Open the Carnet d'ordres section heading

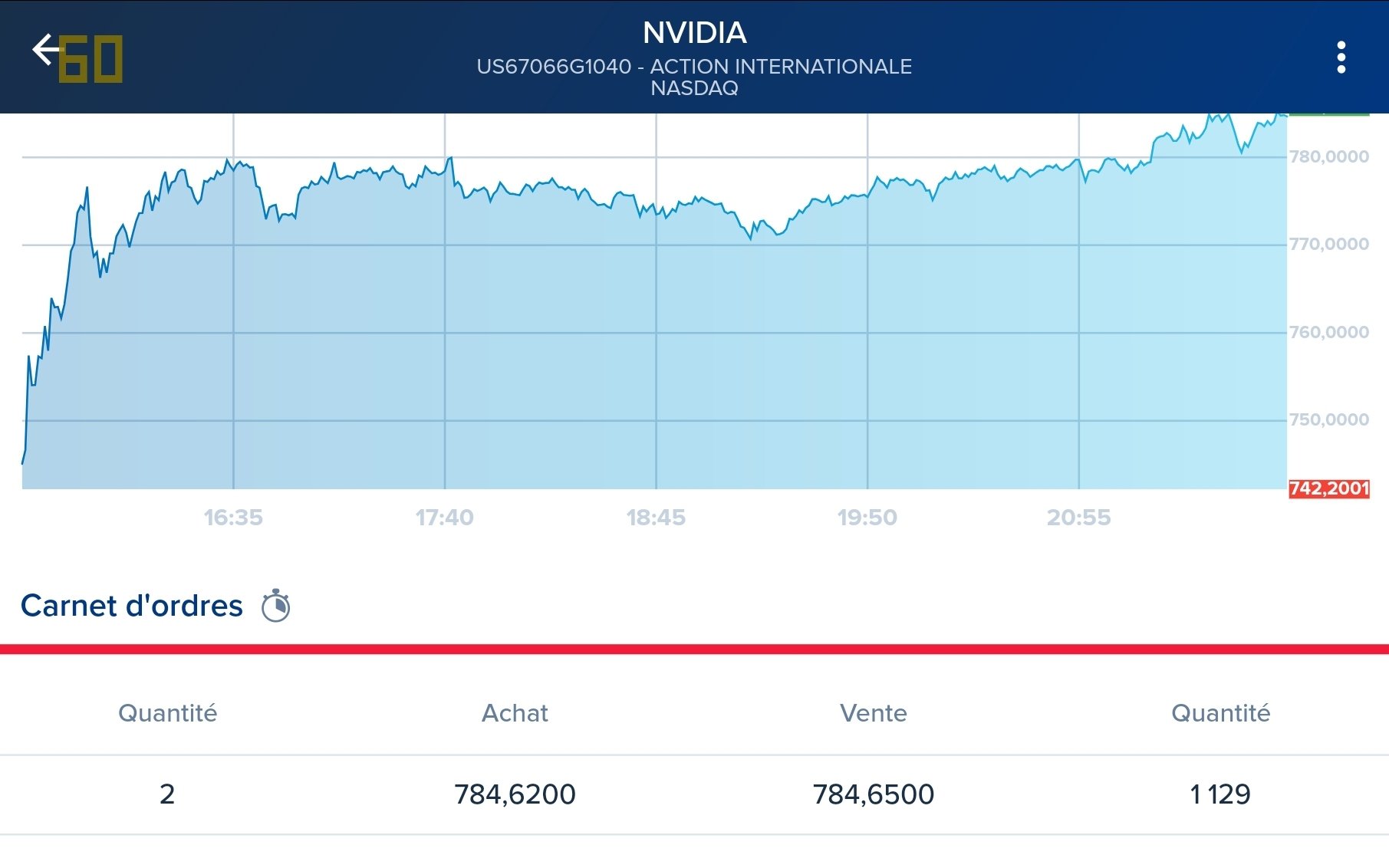[x=132, y=606]
